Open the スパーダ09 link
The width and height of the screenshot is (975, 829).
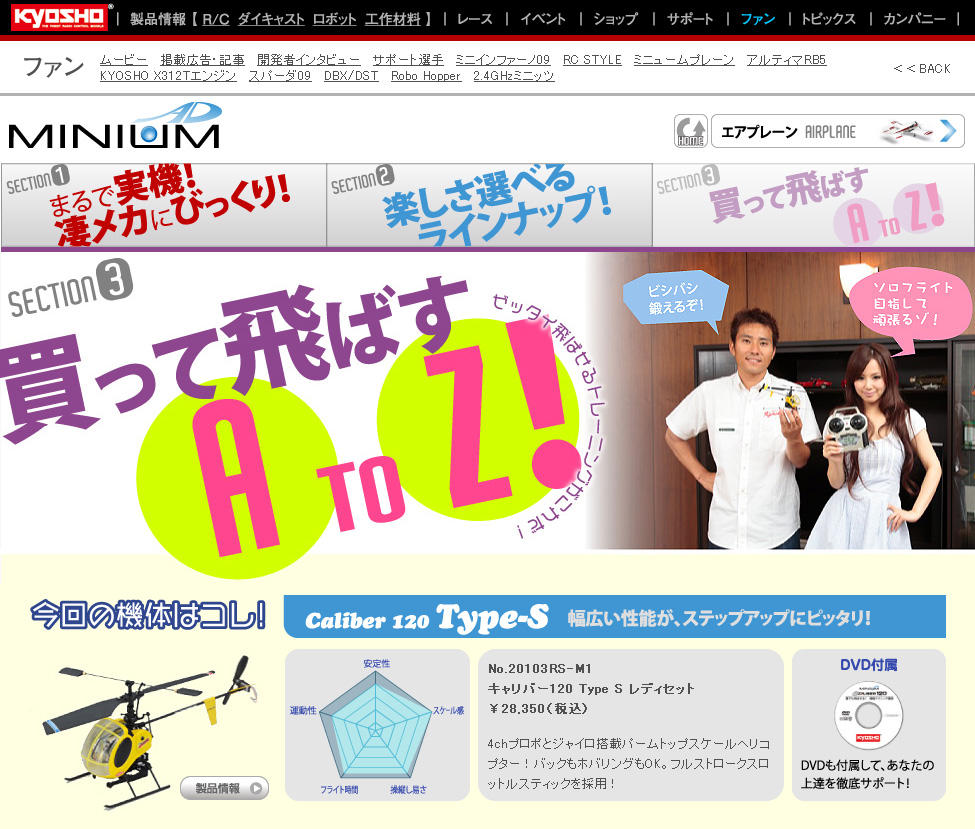[x=280, y=76]
